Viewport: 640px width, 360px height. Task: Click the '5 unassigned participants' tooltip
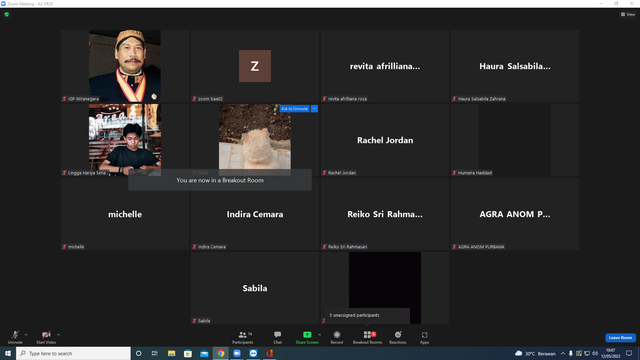[x=367, y=316]
